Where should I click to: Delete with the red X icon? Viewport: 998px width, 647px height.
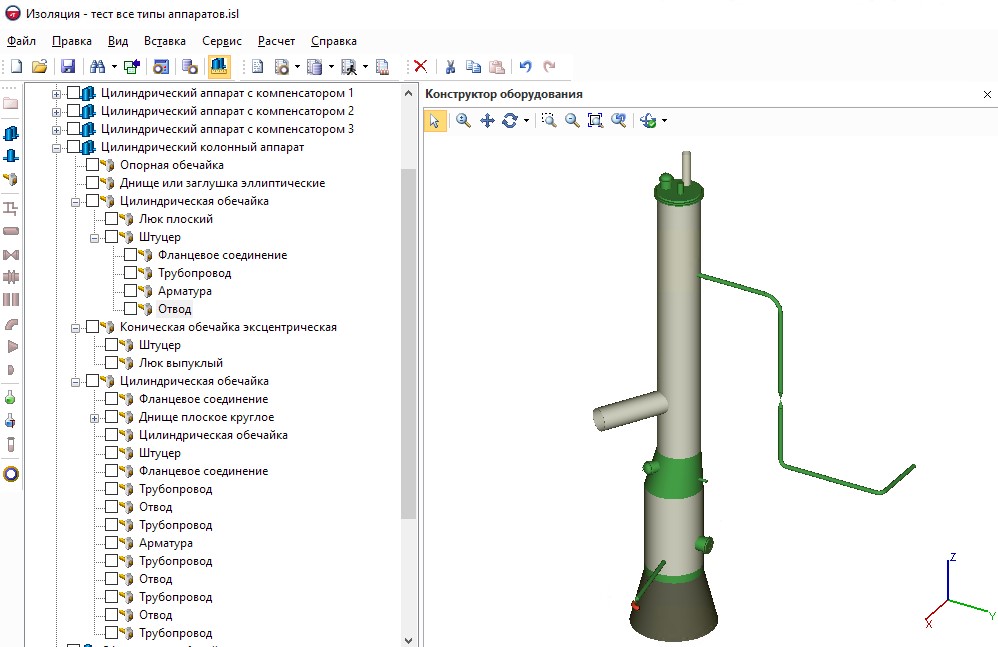pyautogui.click(x=421, y=66)
